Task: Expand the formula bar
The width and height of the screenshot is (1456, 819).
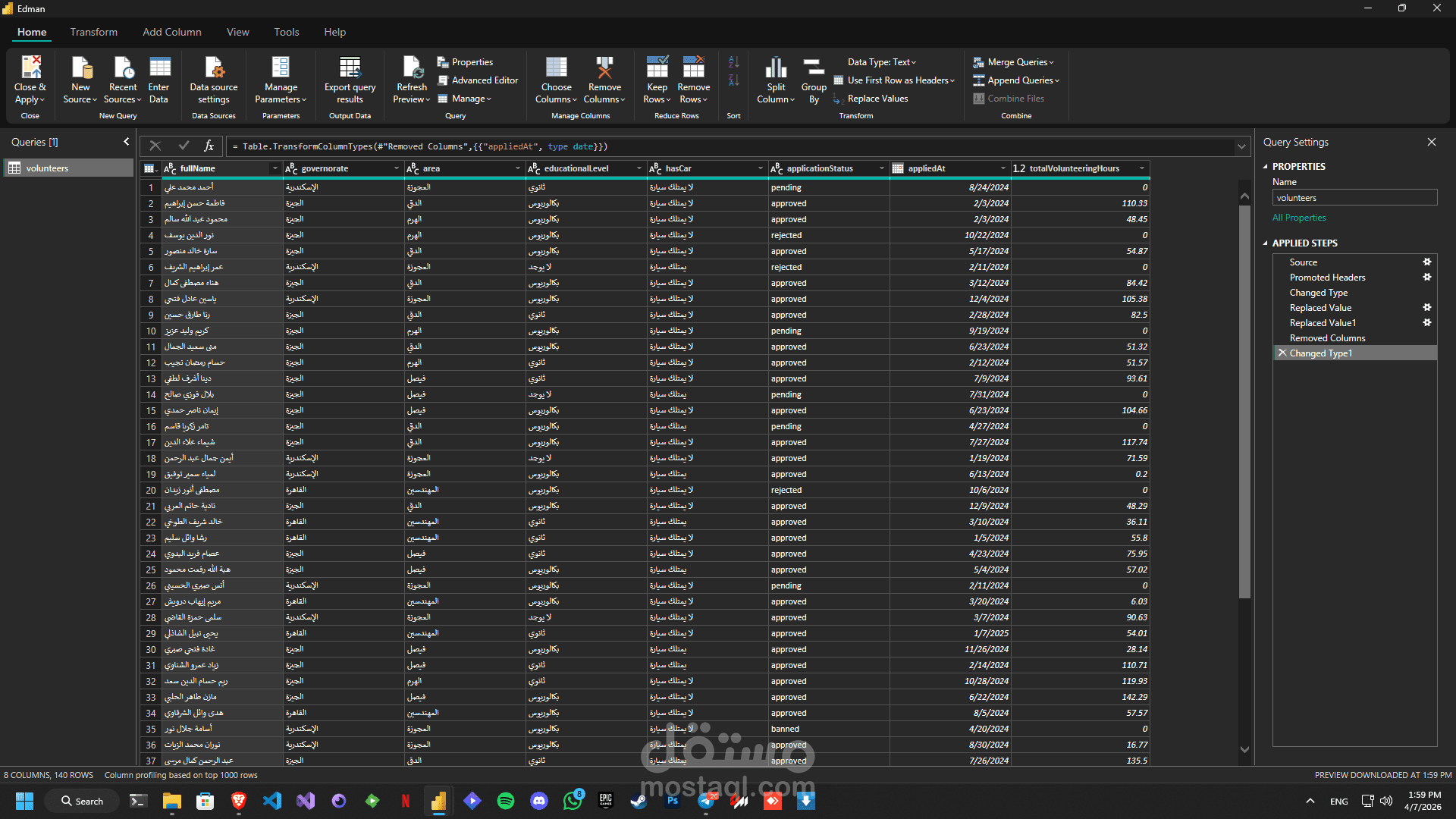Action: tap(1241, 146)
